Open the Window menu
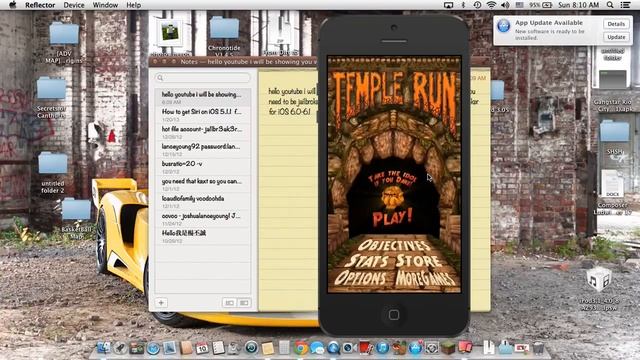 [x=105, y=5]
